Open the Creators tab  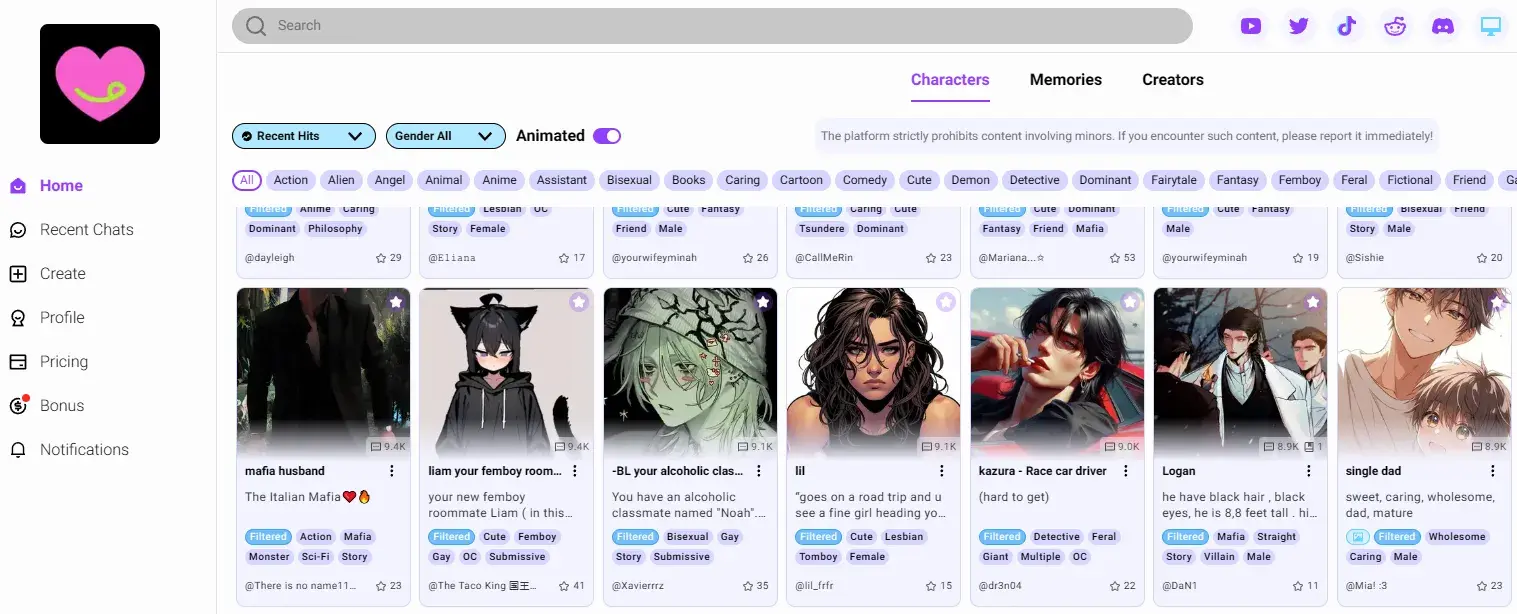pos(1172,80)
